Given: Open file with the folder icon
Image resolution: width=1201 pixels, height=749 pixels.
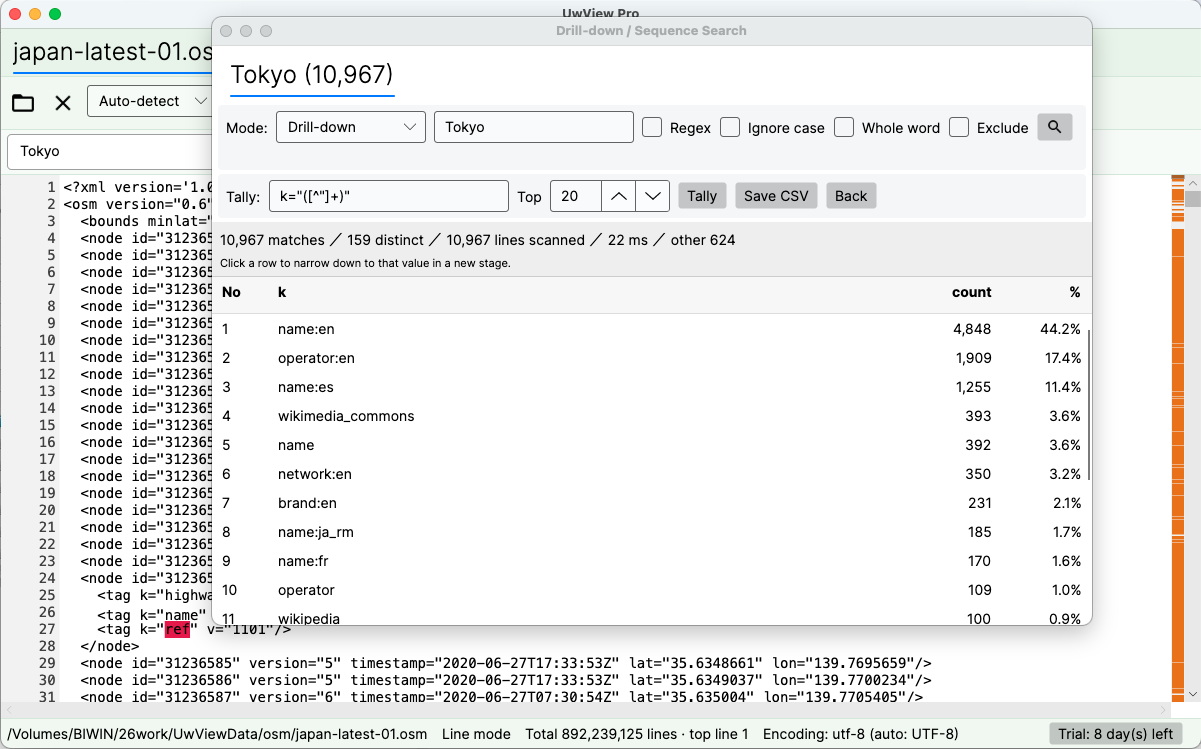Looking at the screenshot, I should coord(23,102).
